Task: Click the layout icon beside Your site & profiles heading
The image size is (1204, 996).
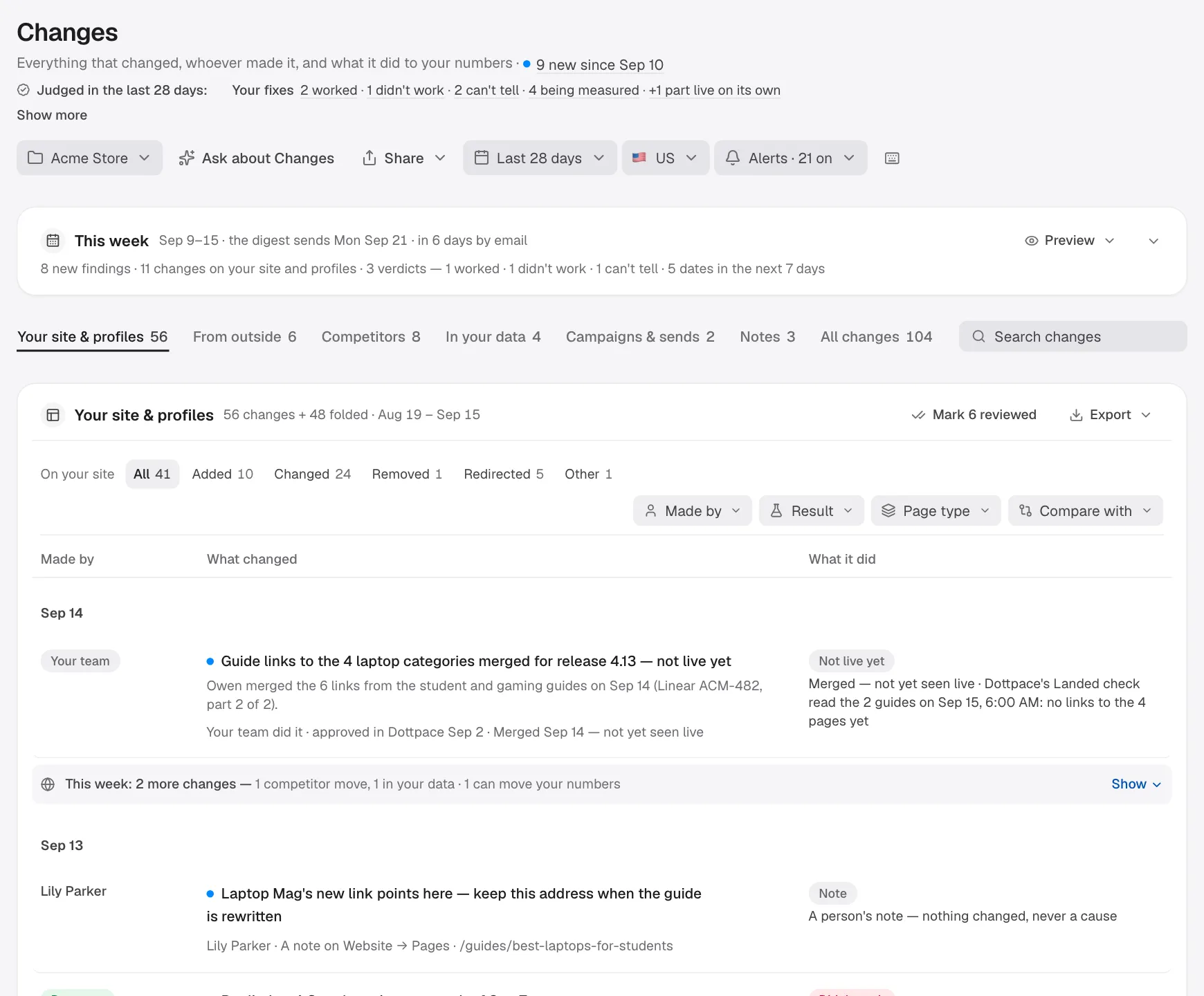Action: pyautogui.click(x=53, y=415)
